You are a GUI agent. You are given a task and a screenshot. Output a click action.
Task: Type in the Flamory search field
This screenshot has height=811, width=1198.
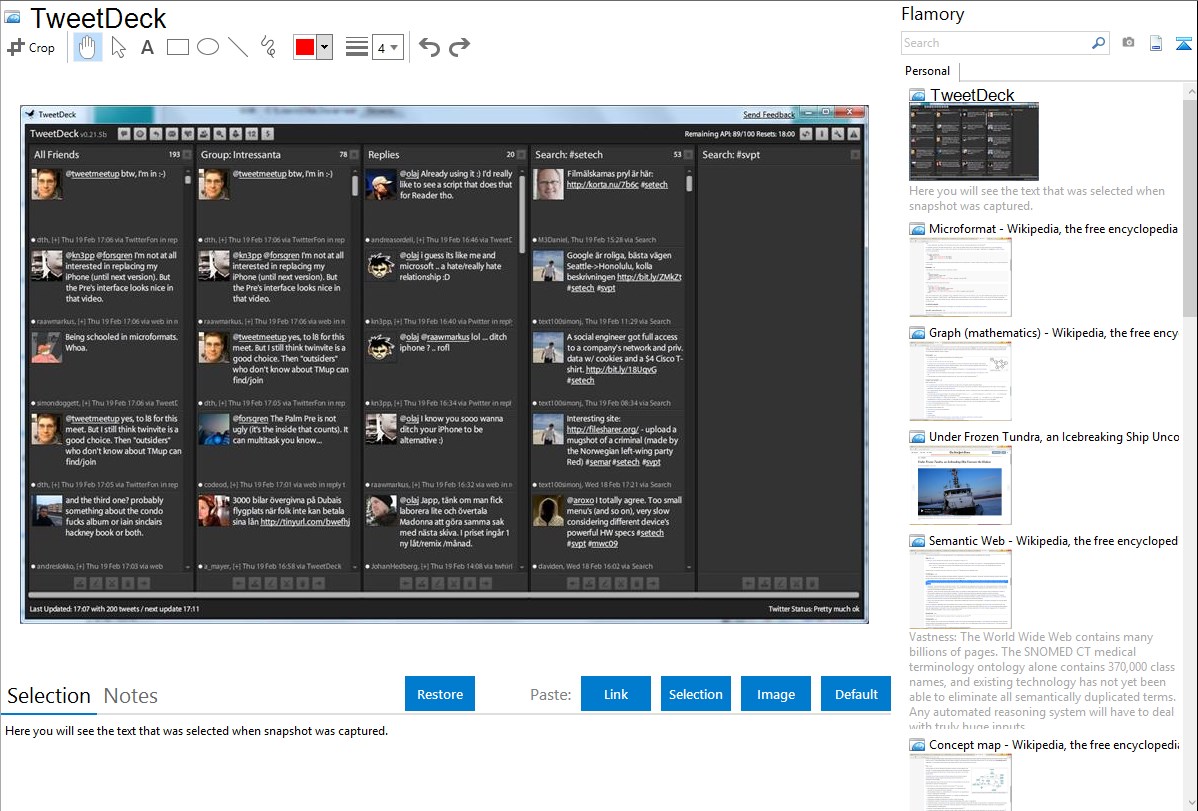(995, 43)
